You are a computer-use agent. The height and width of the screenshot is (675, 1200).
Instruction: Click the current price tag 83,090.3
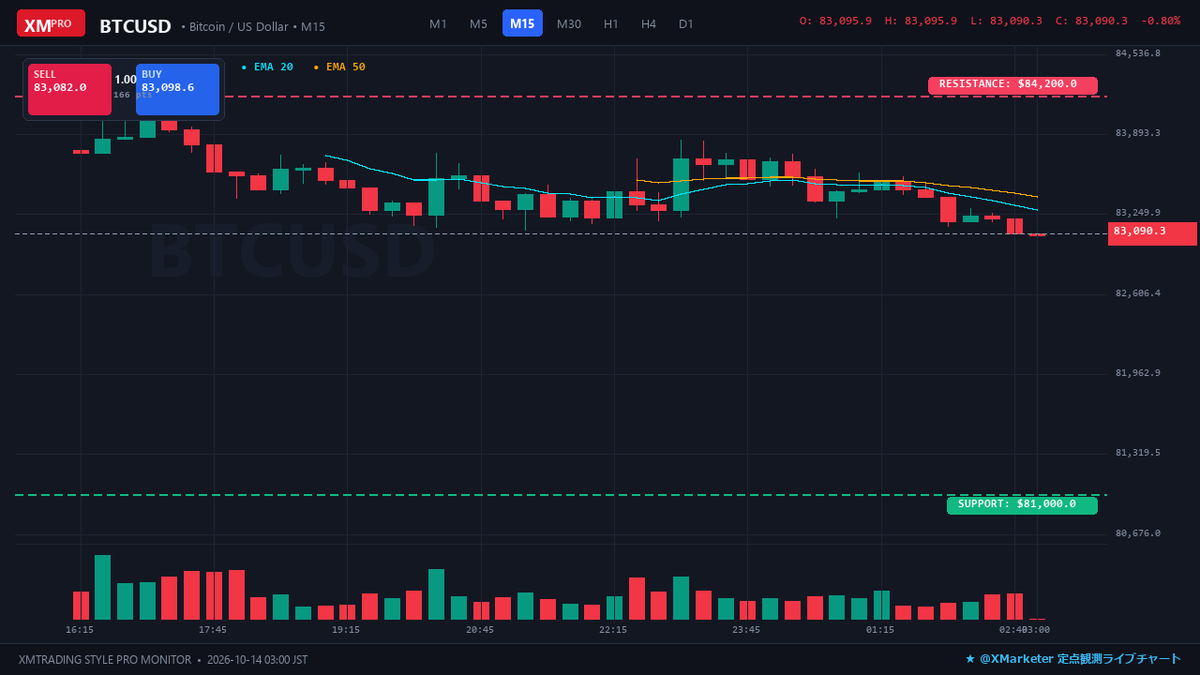pyautogui.click(x=1152, y=233)
